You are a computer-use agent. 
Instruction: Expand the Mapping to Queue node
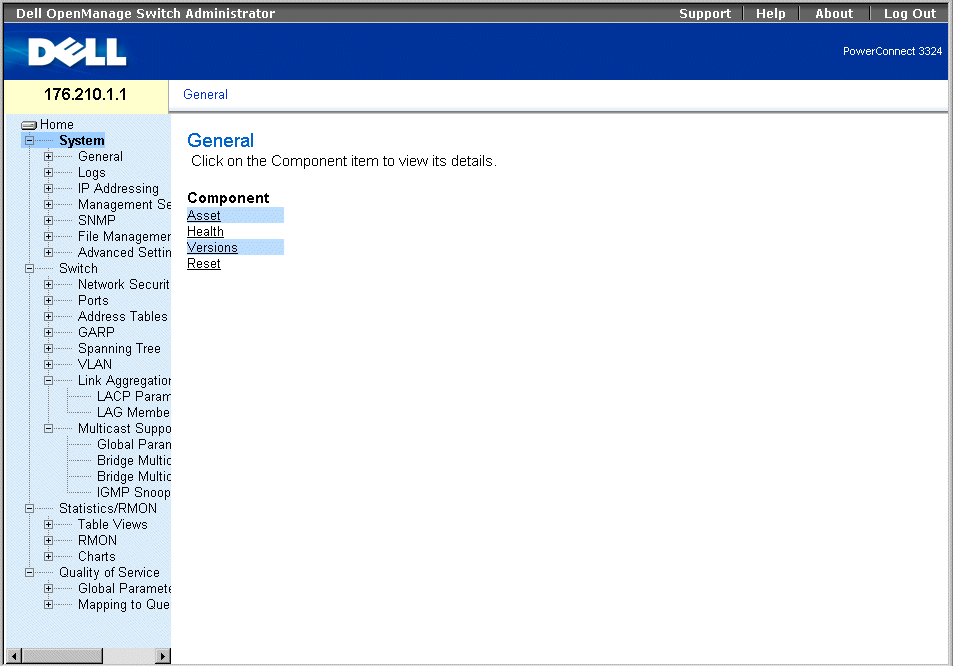tap(48, 605)
